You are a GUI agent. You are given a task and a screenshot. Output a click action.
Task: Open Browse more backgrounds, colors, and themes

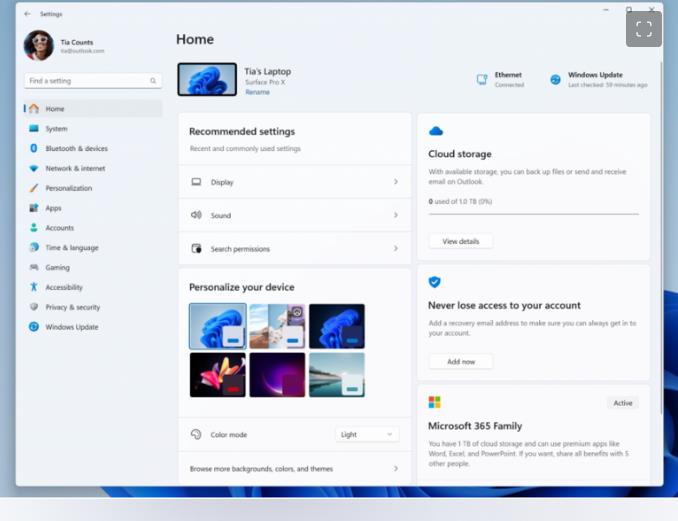pos(295,468)
